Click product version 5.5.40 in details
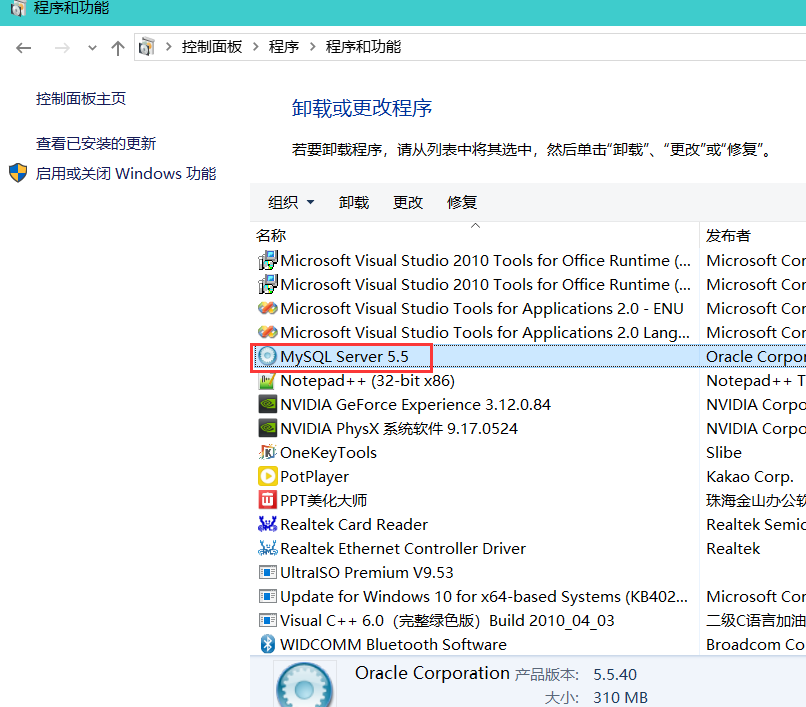 pos(615,674)
